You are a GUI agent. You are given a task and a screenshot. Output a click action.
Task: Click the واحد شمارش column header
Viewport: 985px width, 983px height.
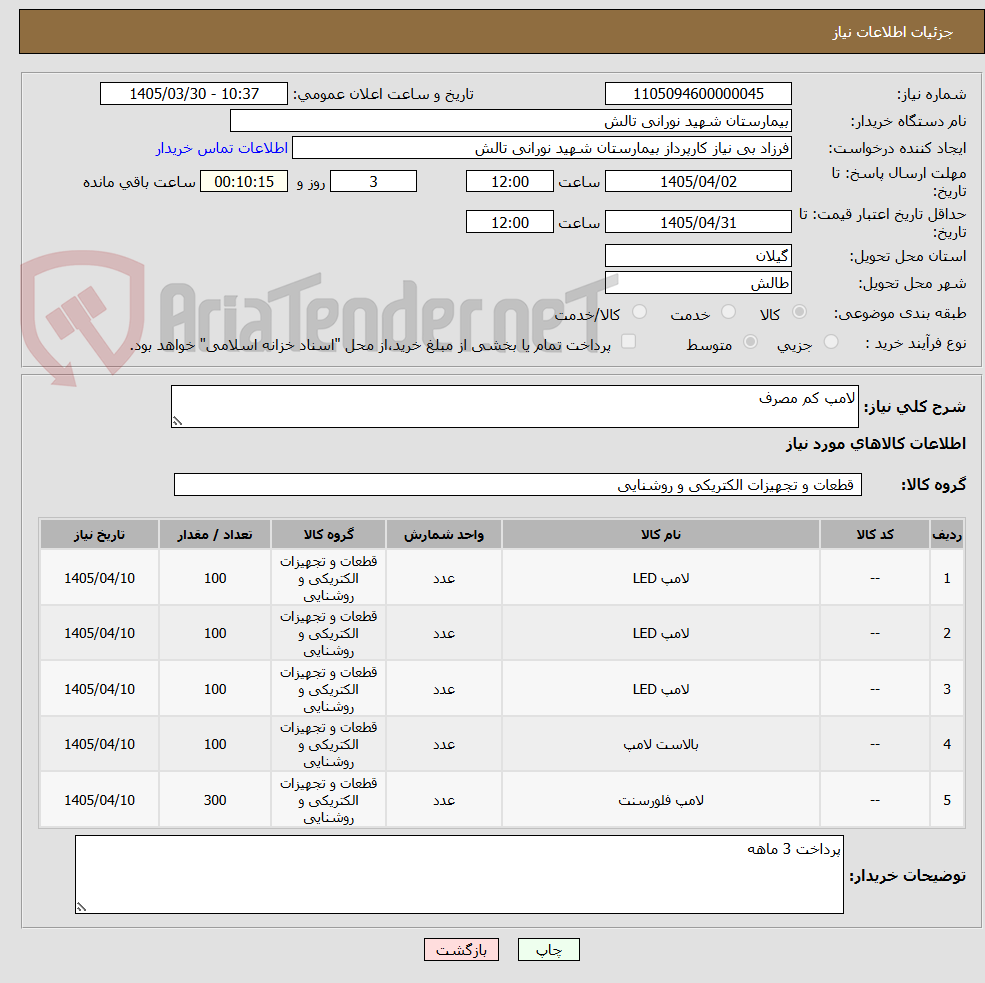(444, 535)
